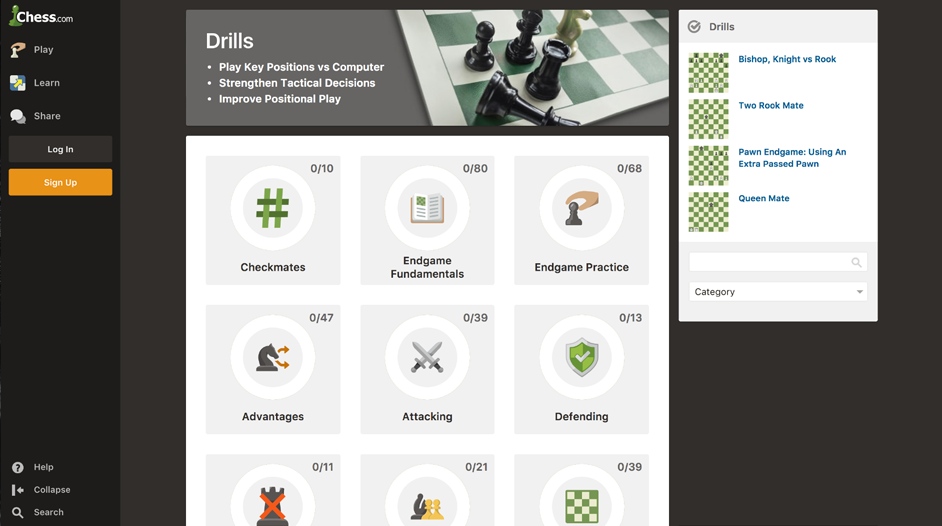Image resolution: width=942 pixels, height=526 pixels.
Task: Open the crossed-out rook drill icon
Action: coord(273,506)
